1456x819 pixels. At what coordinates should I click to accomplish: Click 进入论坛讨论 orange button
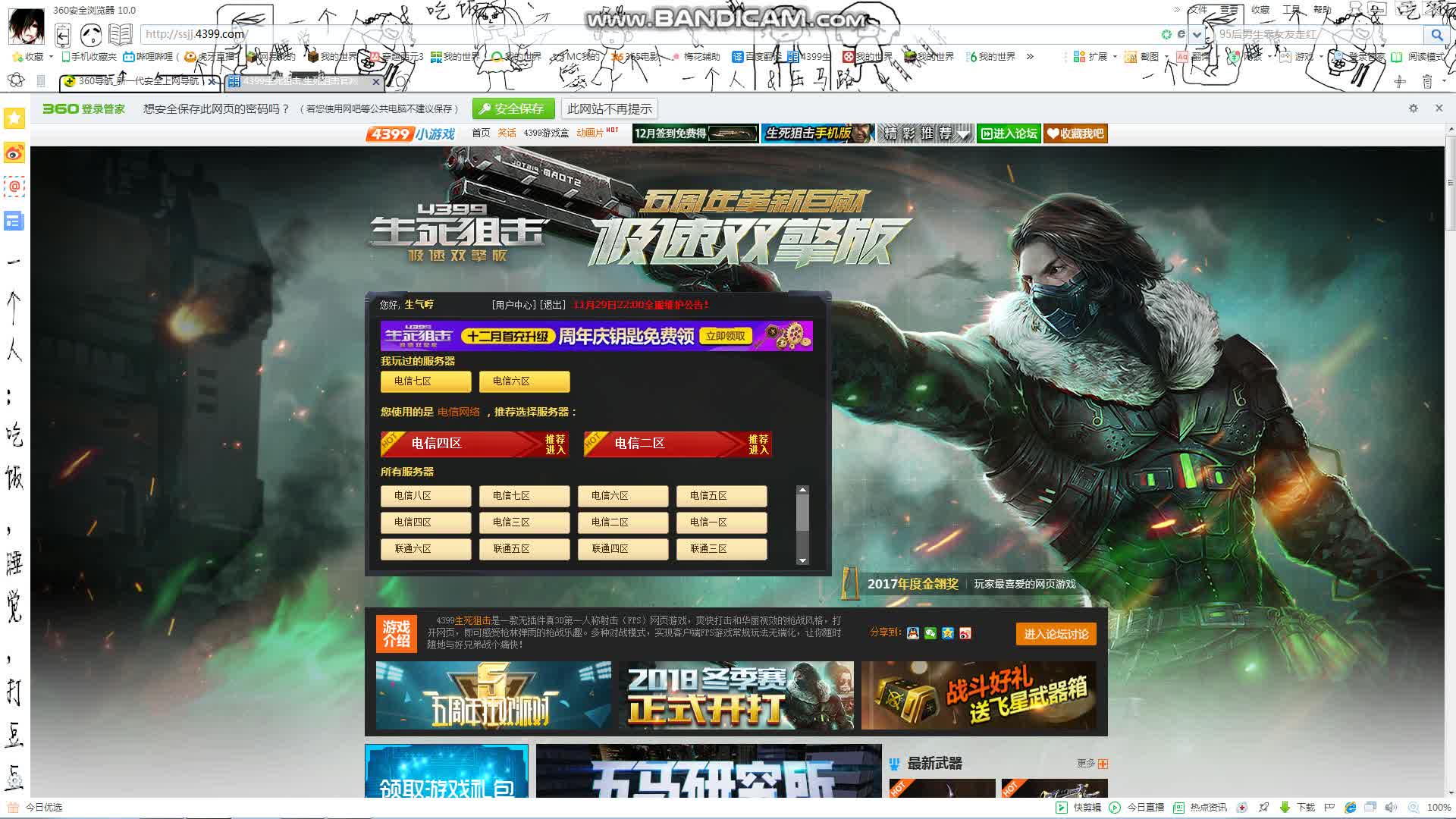point(1056,634)
